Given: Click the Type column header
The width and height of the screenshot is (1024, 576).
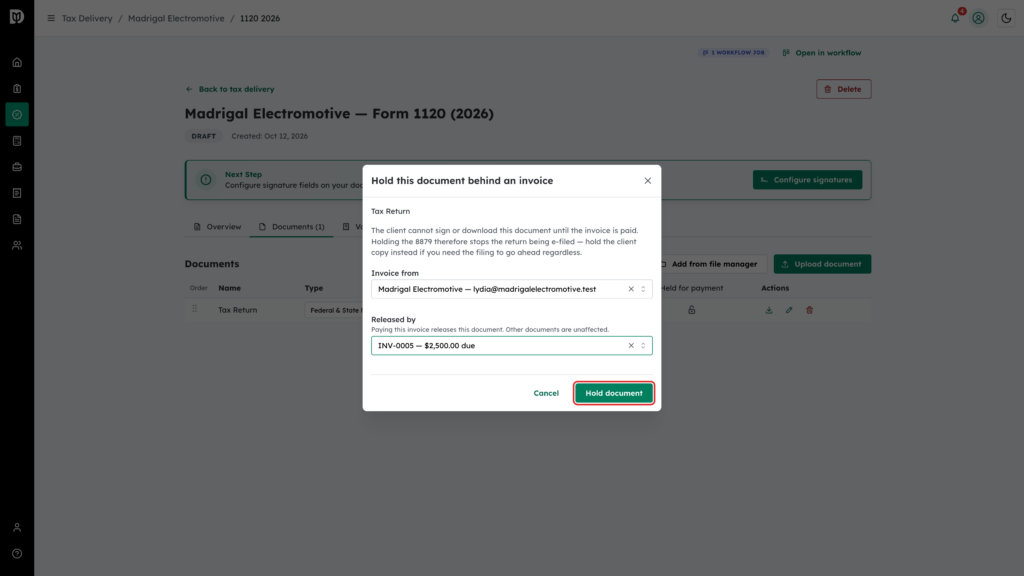Looking at the screenshot, I should coord(314,288).
